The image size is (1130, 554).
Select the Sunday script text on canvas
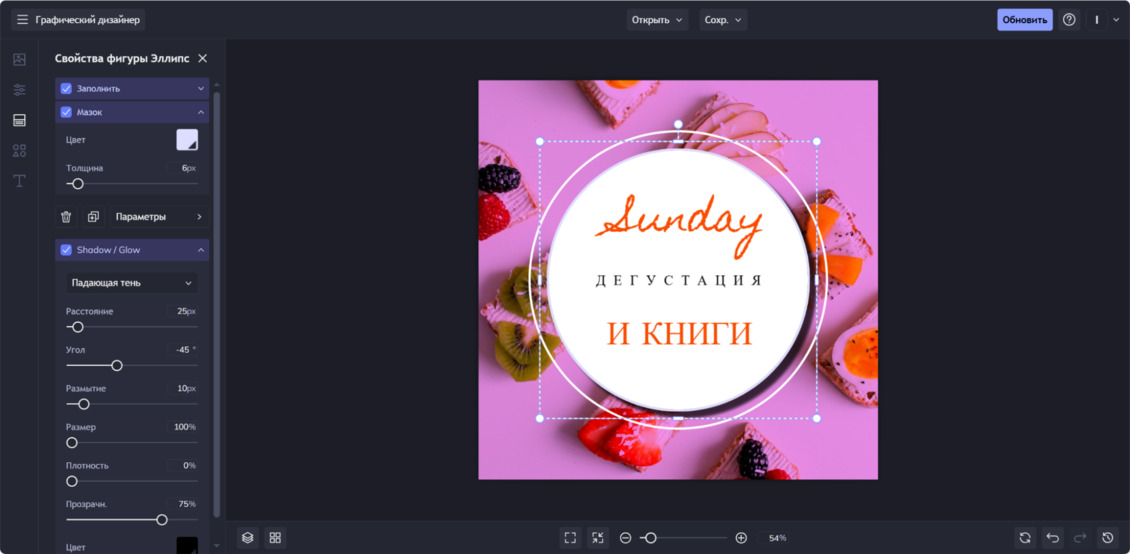click(678, 224)
